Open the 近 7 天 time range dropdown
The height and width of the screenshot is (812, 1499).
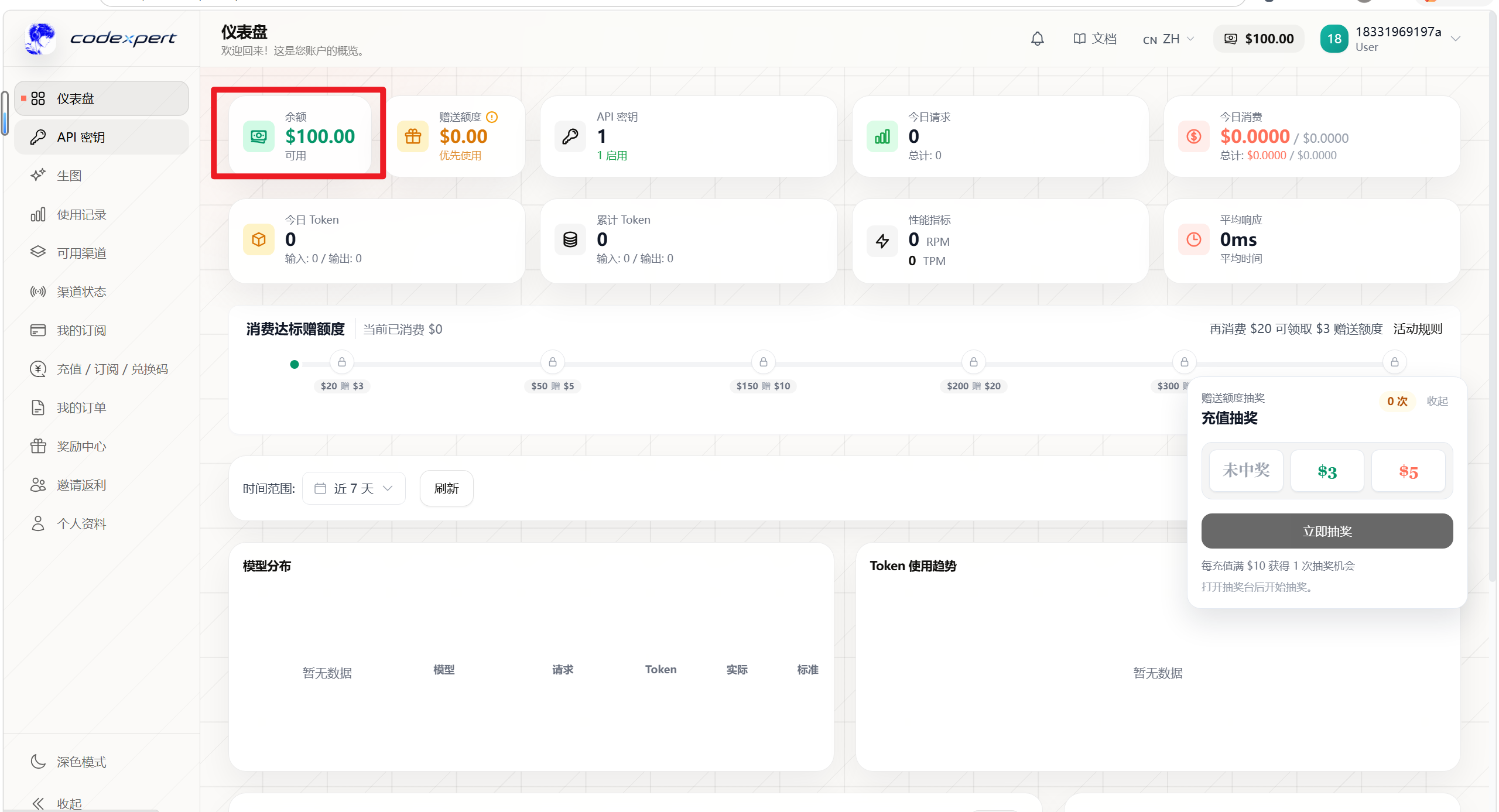354,488
